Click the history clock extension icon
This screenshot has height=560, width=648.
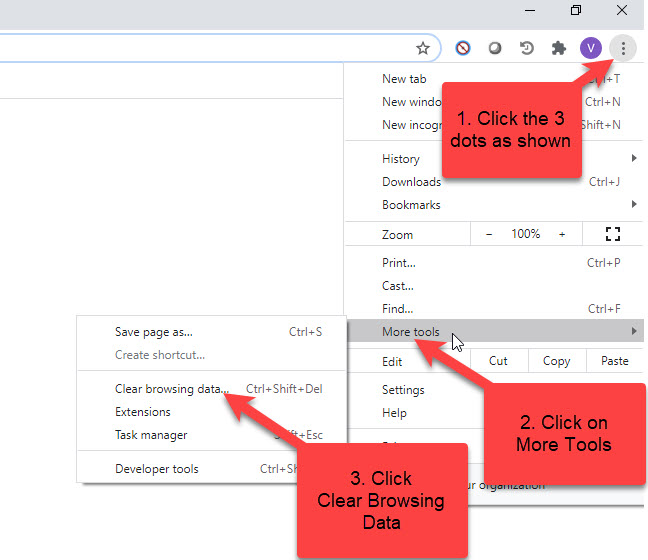pyautogui.click(x=527, y=48)
